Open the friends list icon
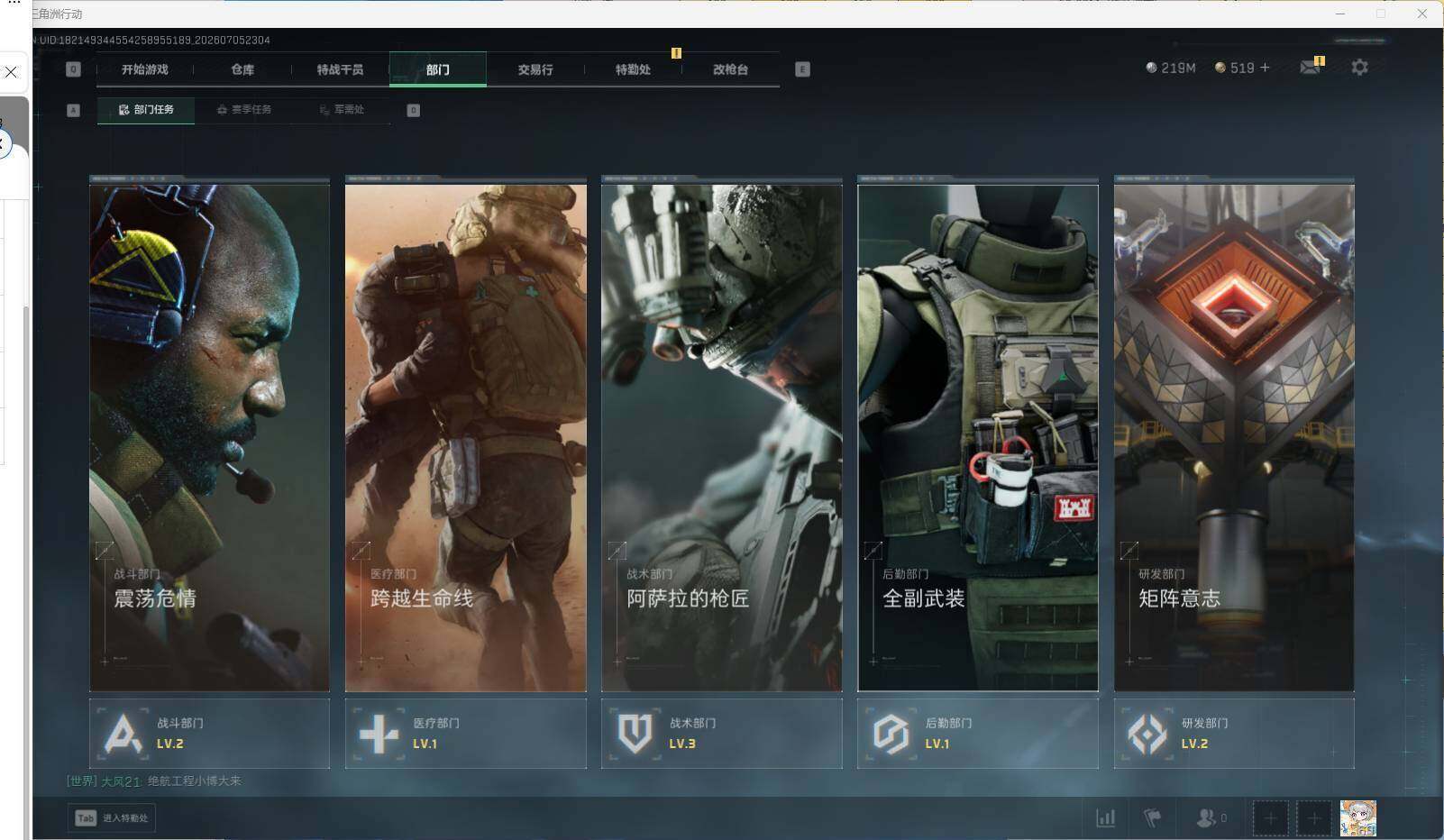 tap(1211, 818)
